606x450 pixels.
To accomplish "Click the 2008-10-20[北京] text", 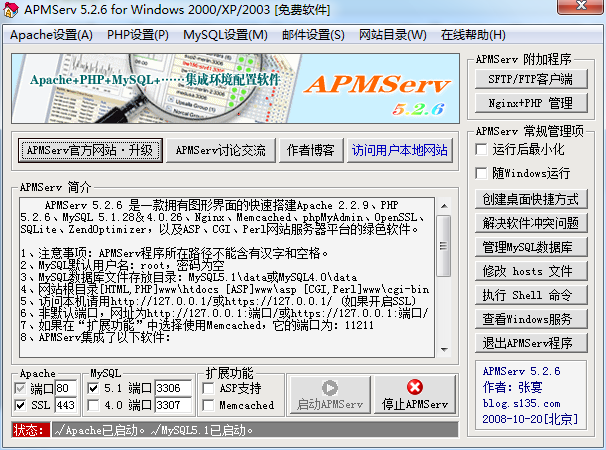I will pos(530,419).
